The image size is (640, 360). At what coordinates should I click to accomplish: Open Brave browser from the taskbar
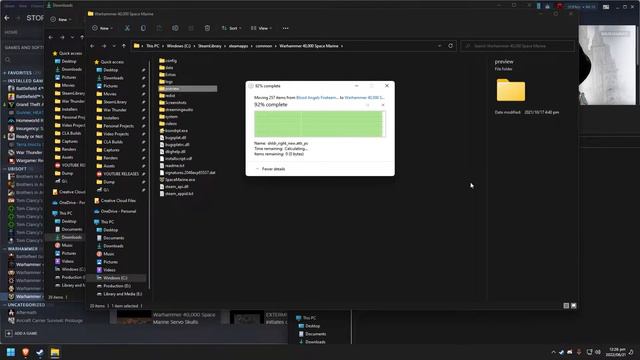(25, 352)
